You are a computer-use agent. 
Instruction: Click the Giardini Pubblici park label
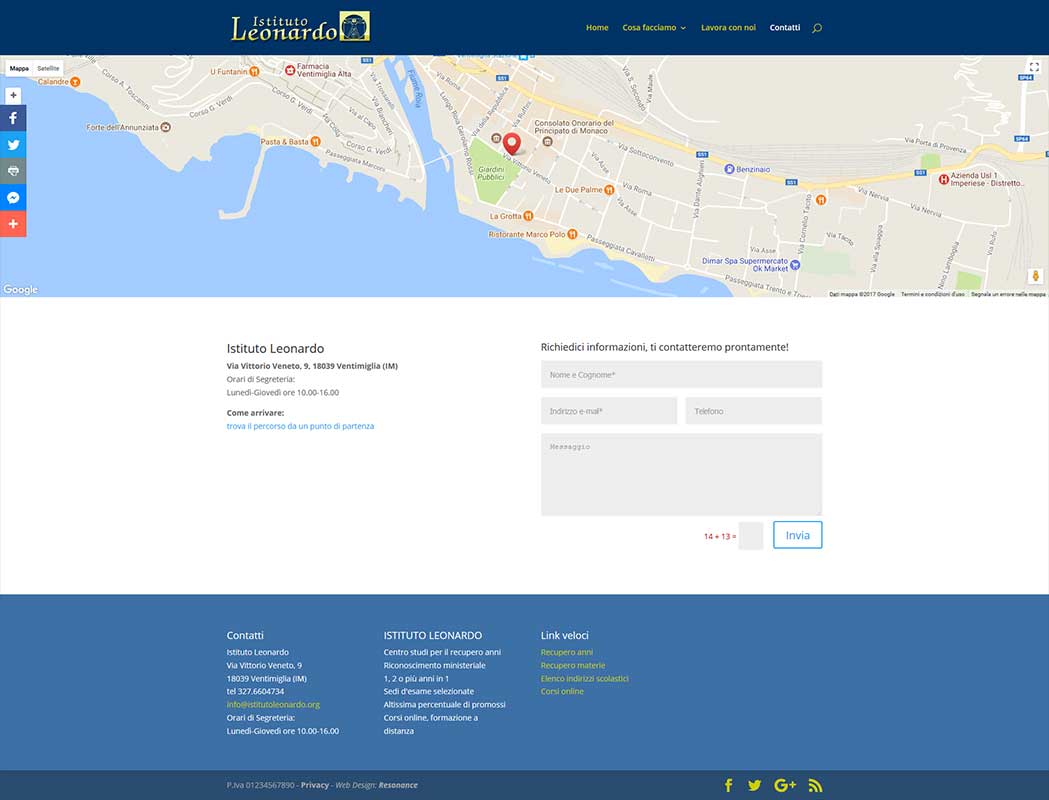click(491, 173)
